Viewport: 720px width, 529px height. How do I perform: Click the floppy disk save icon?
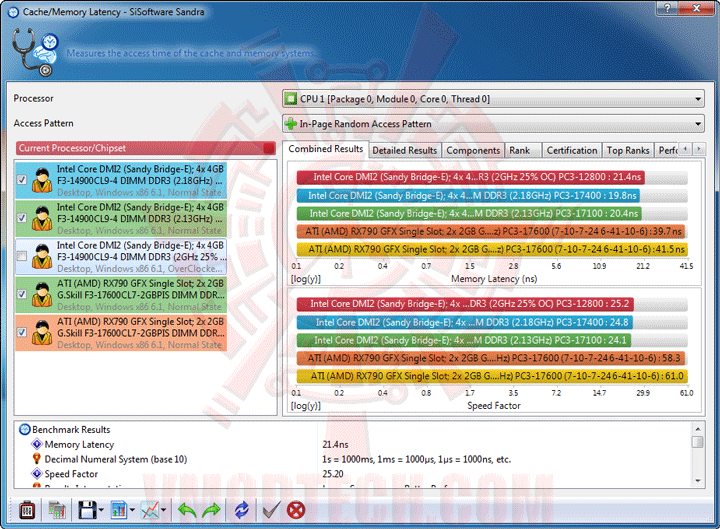tap(87, 510)
